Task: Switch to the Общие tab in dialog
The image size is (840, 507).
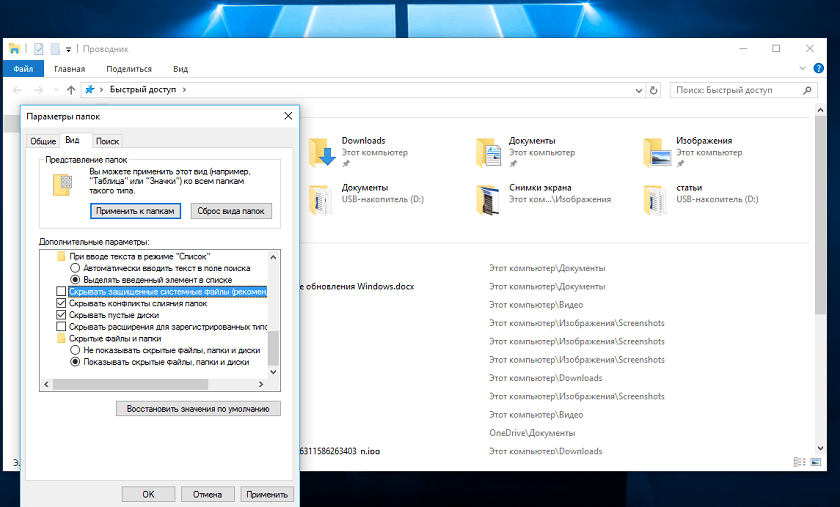Action: 43,141
